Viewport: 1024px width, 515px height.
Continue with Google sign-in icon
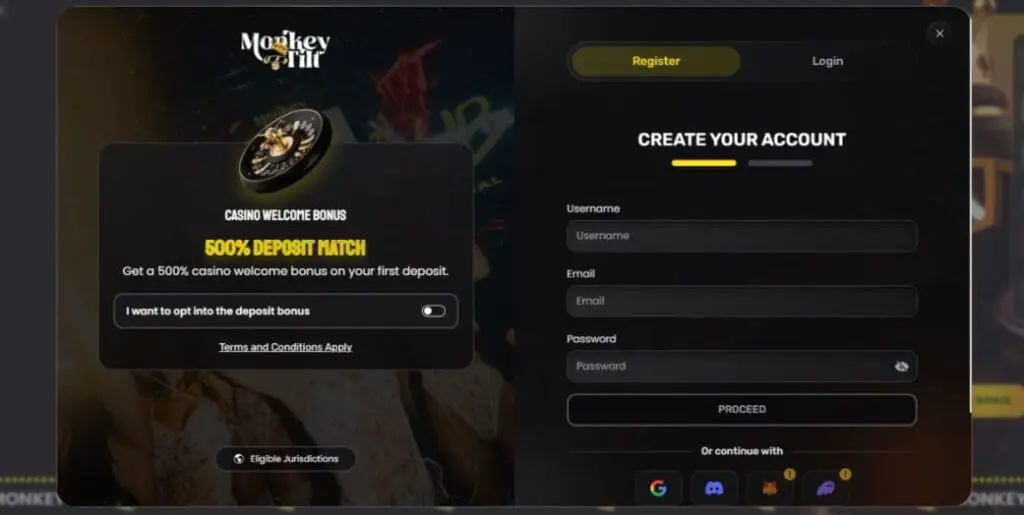coord(658,488)
